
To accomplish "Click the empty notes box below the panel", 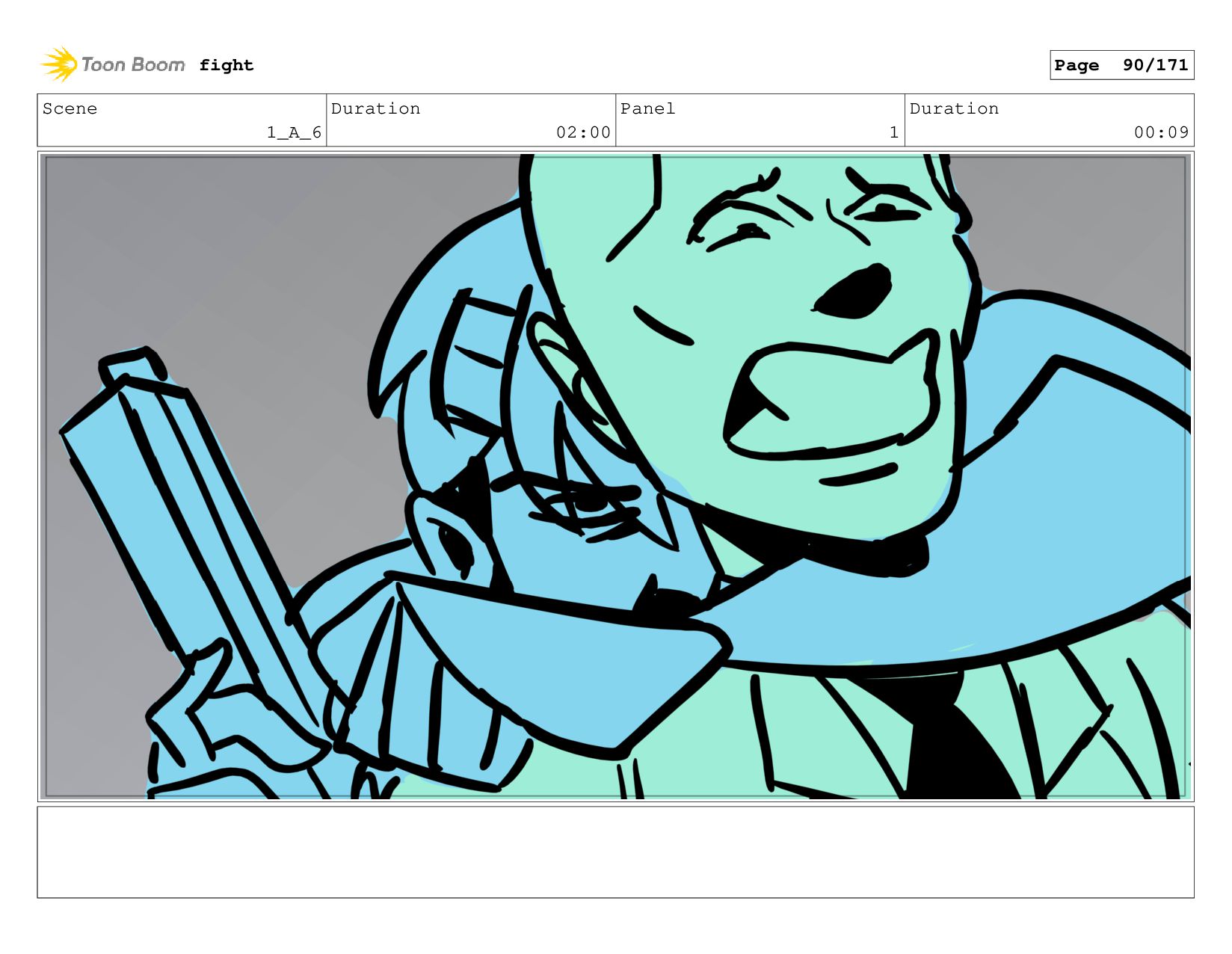I will (615, 852).
